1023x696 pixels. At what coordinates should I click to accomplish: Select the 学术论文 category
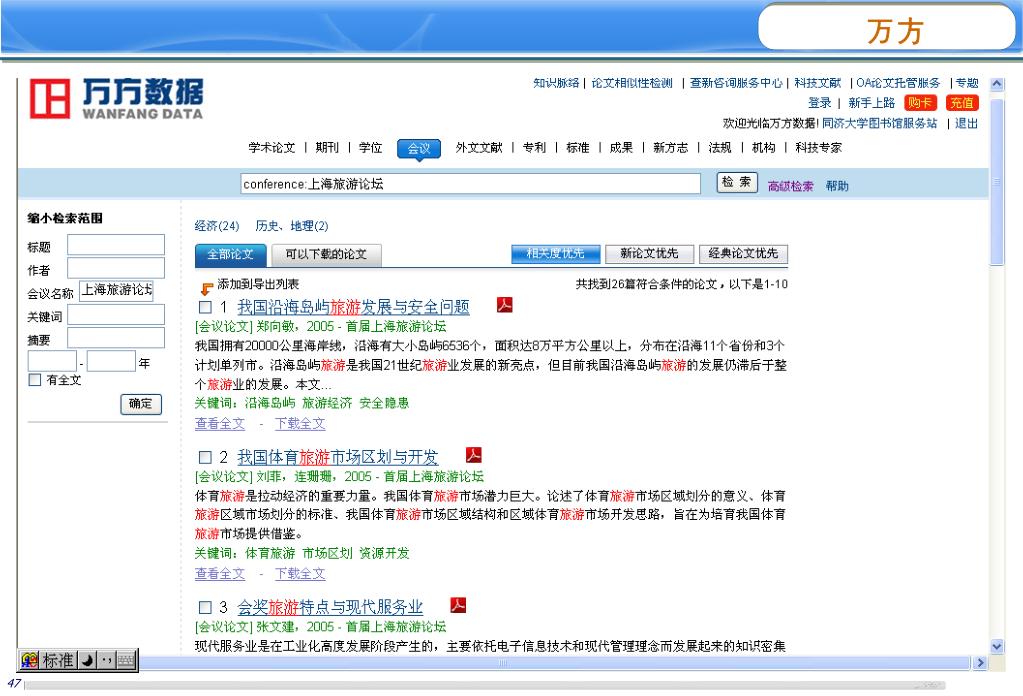[x=271, y=147]
